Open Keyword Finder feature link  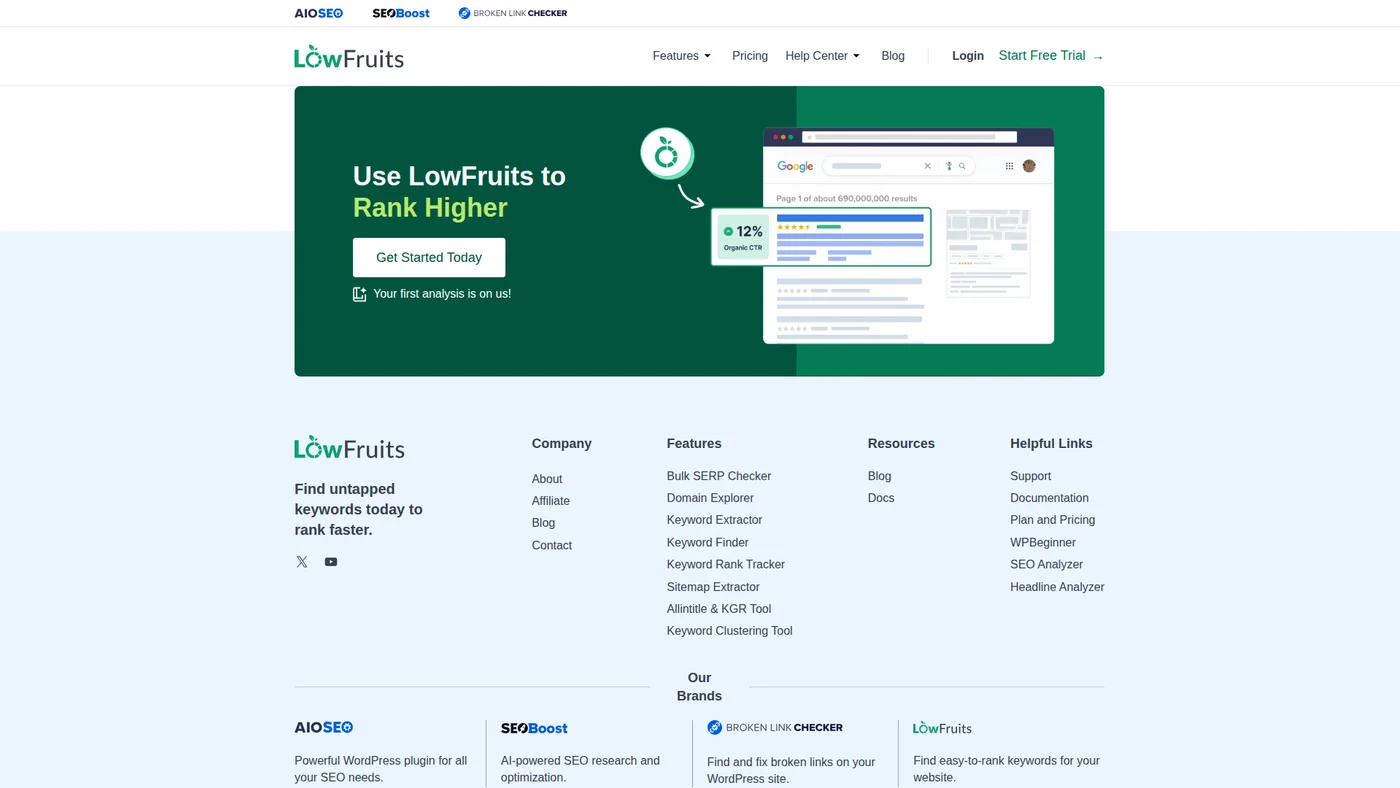click(x=708, y=542)
